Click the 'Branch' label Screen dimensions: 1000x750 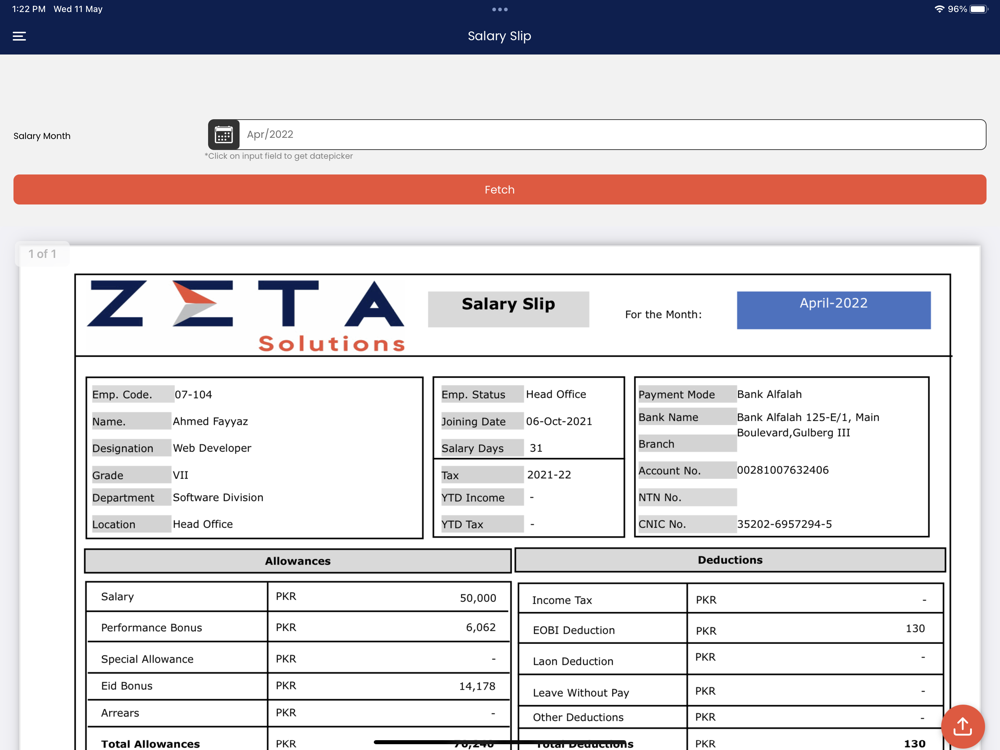[656, 444]
